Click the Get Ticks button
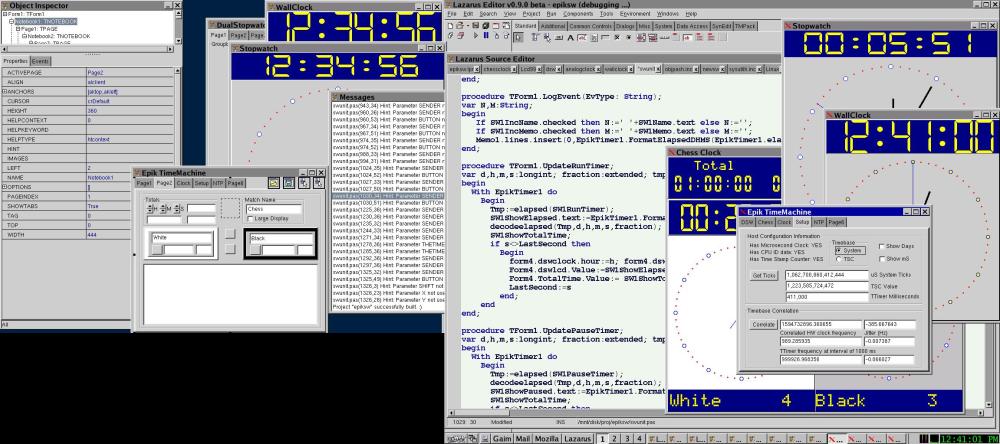1000x444 pixels. [x=765, y=275]
